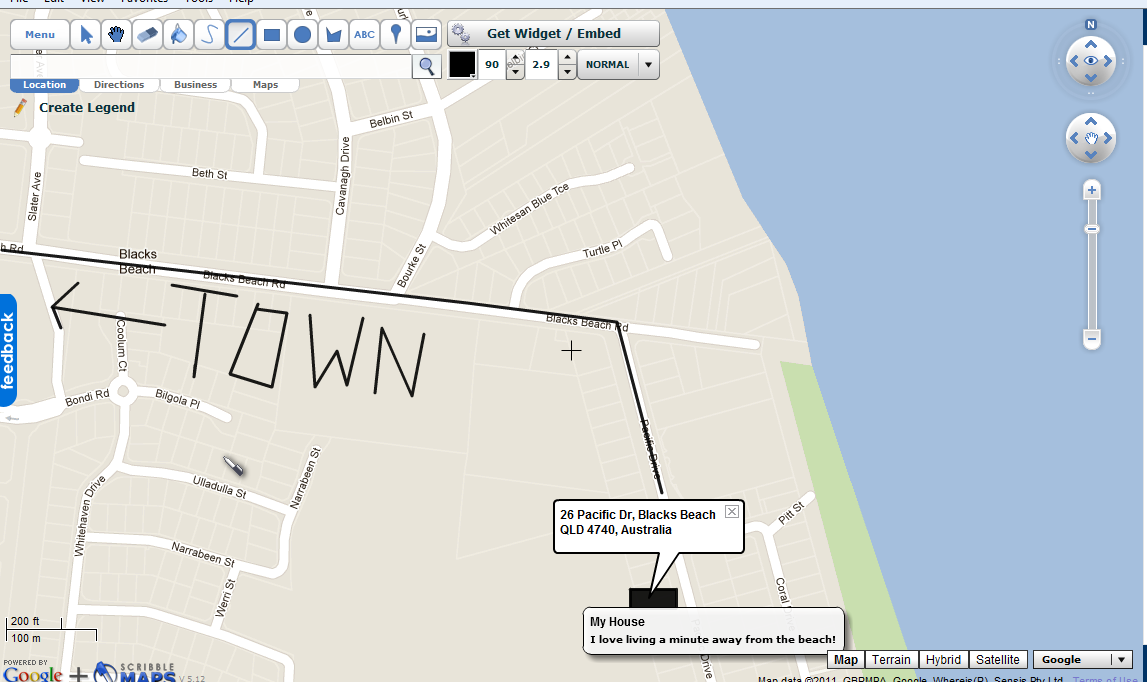This screenshot has height=682, width=1147.
Task: Select the straight line tool
Action: (240, 33)
